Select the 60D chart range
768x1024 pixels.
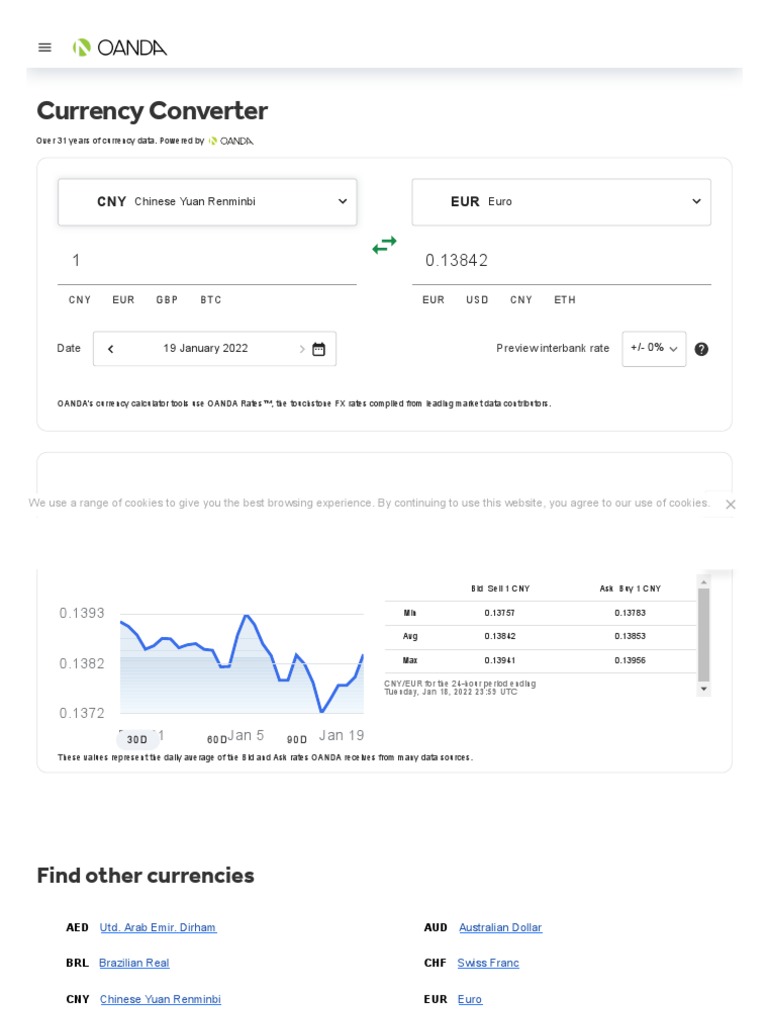[217, 739]
